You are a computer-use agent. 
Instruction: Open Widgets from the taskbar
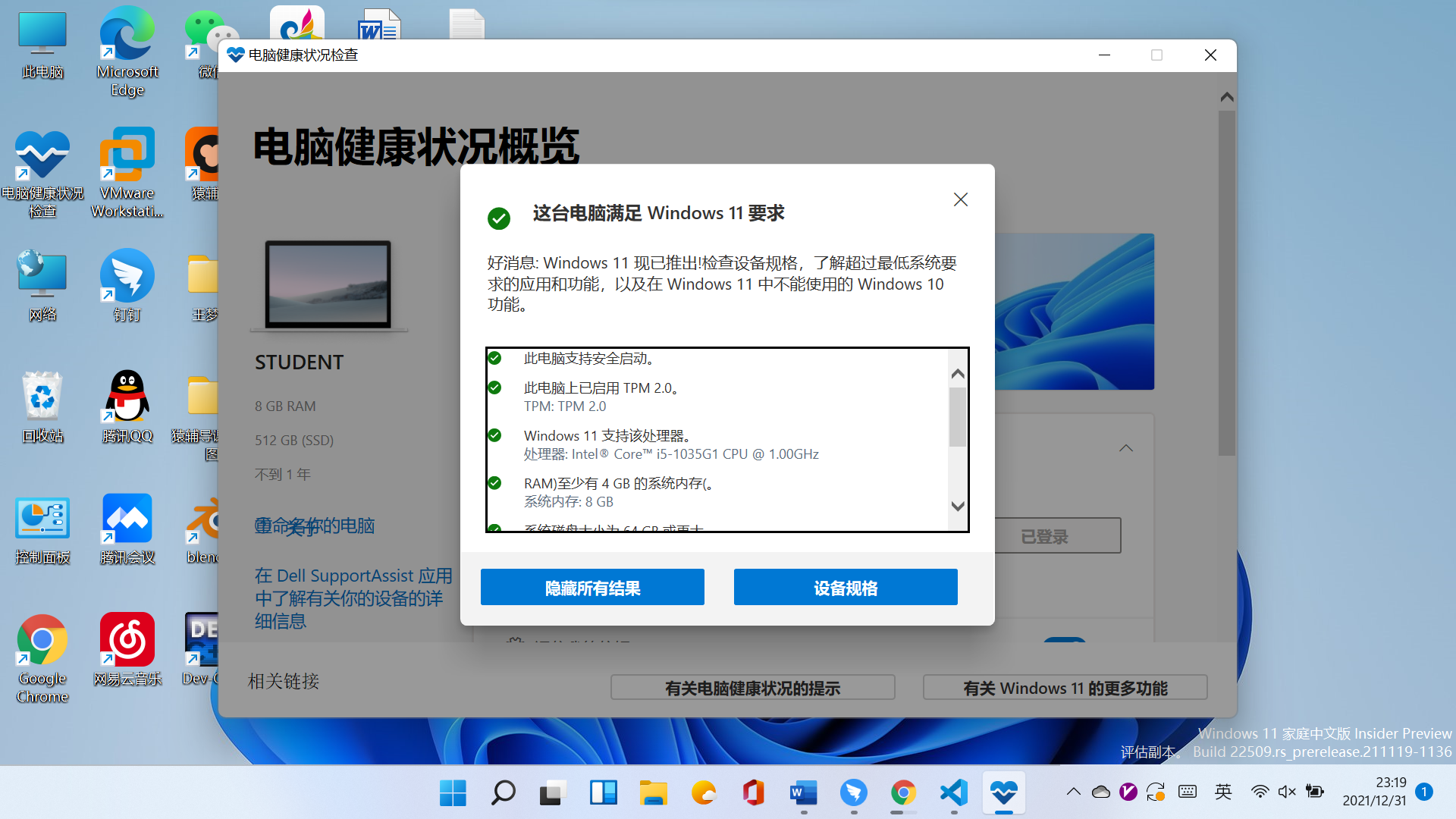pyautogui.click(x=603, y=792)
